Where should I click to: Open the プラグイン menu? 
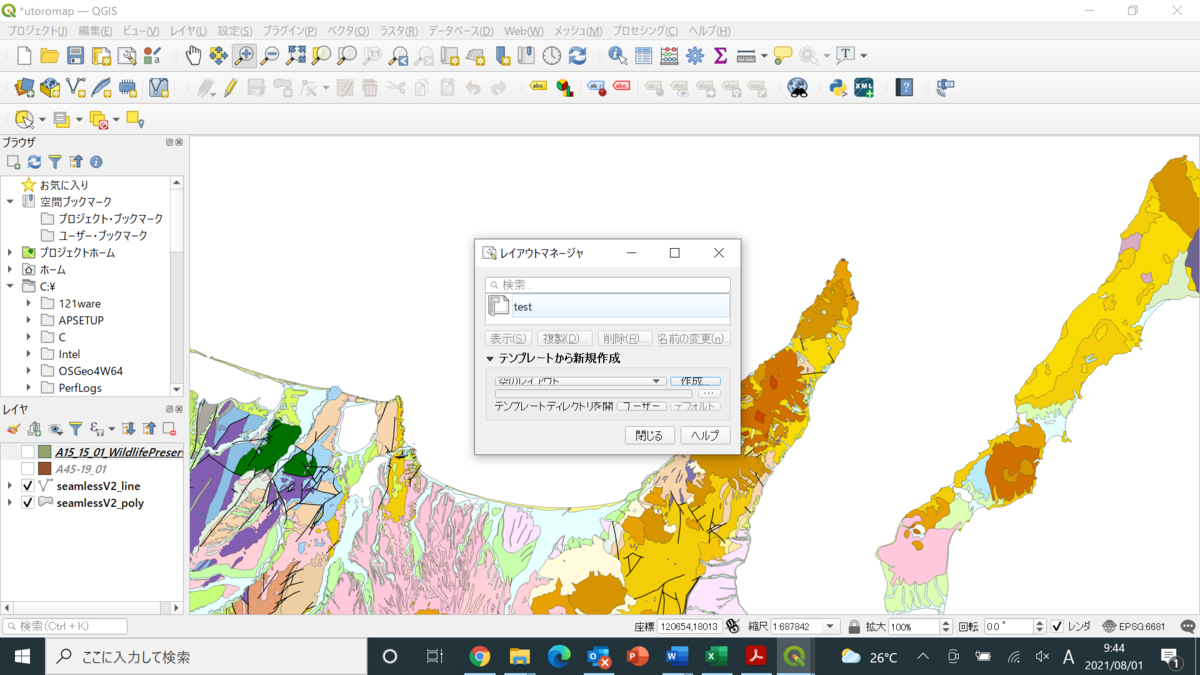click(290, 31)
